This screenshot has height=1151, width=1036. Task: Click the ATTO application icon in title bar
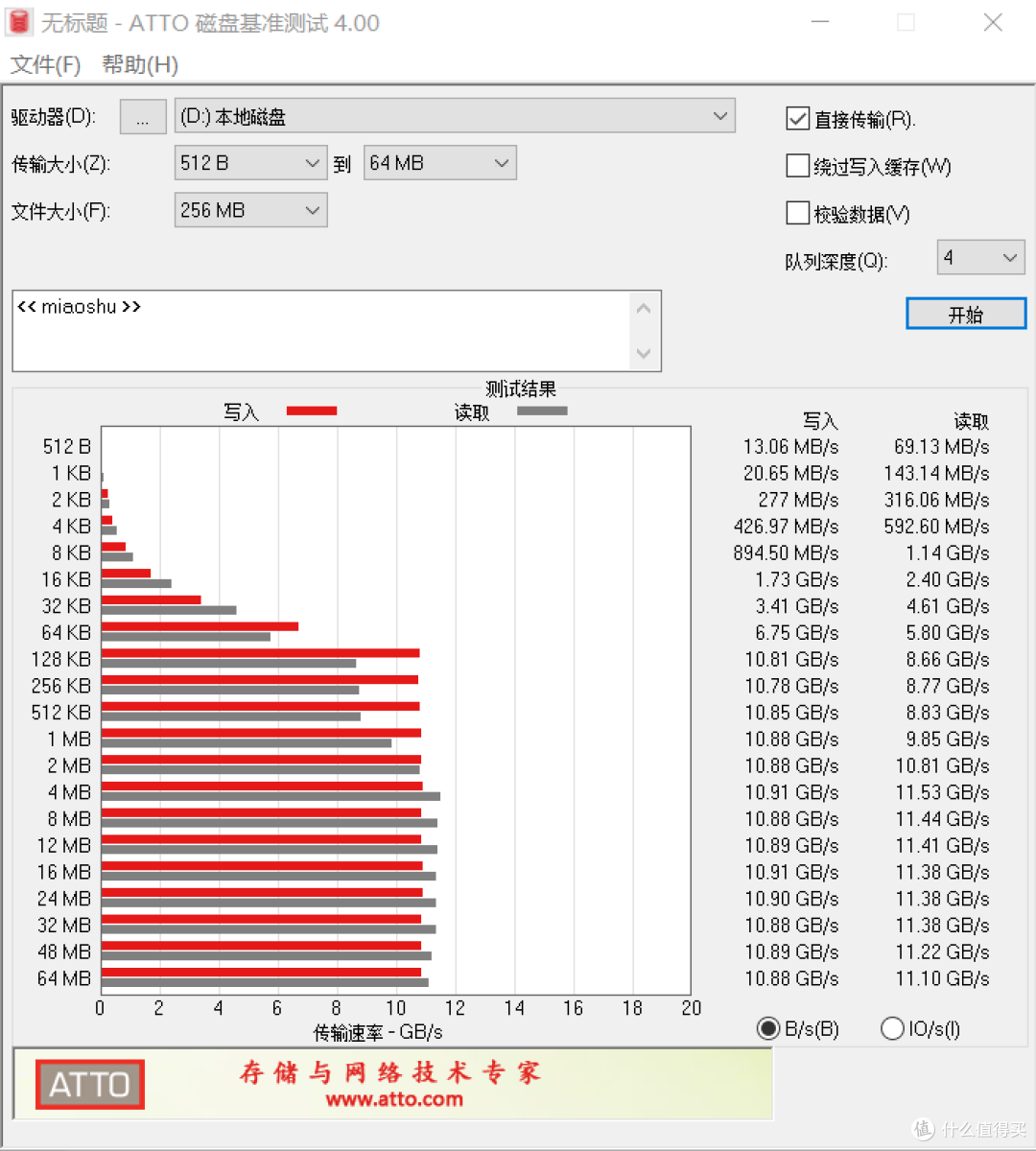click(19, 21)
